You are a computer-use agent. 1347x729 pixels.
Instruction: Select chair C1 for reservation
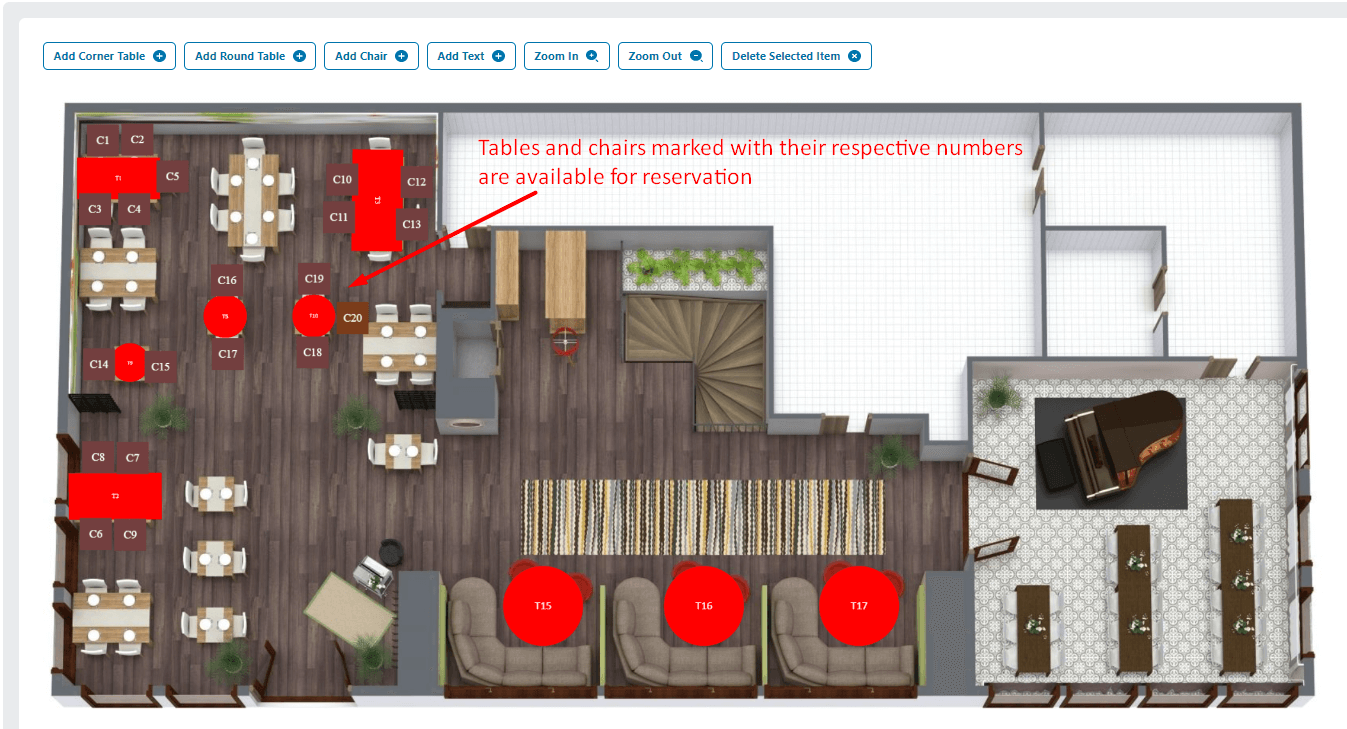click(103, 140)
